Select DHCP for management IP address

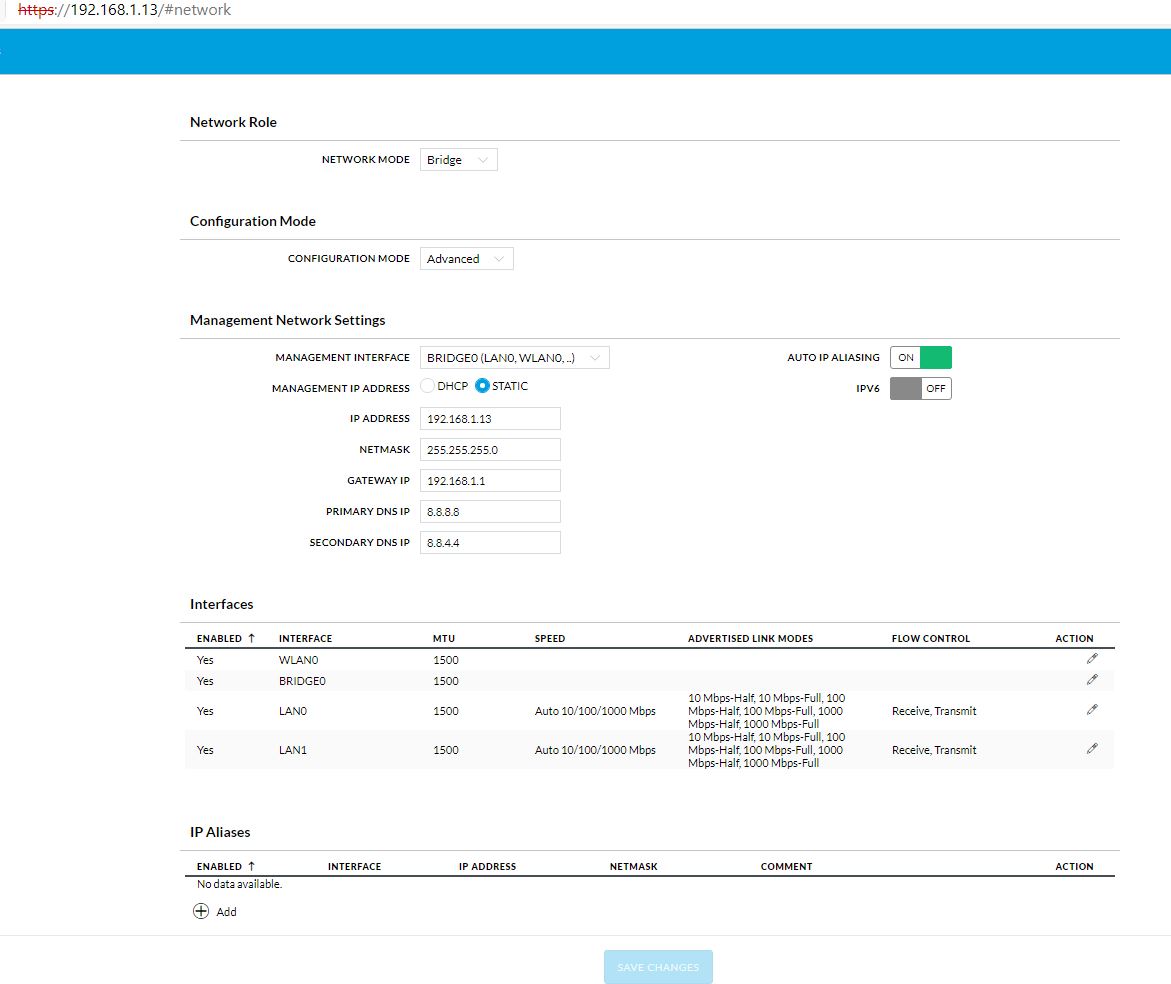pyautogui.click(x=427, y=386)
